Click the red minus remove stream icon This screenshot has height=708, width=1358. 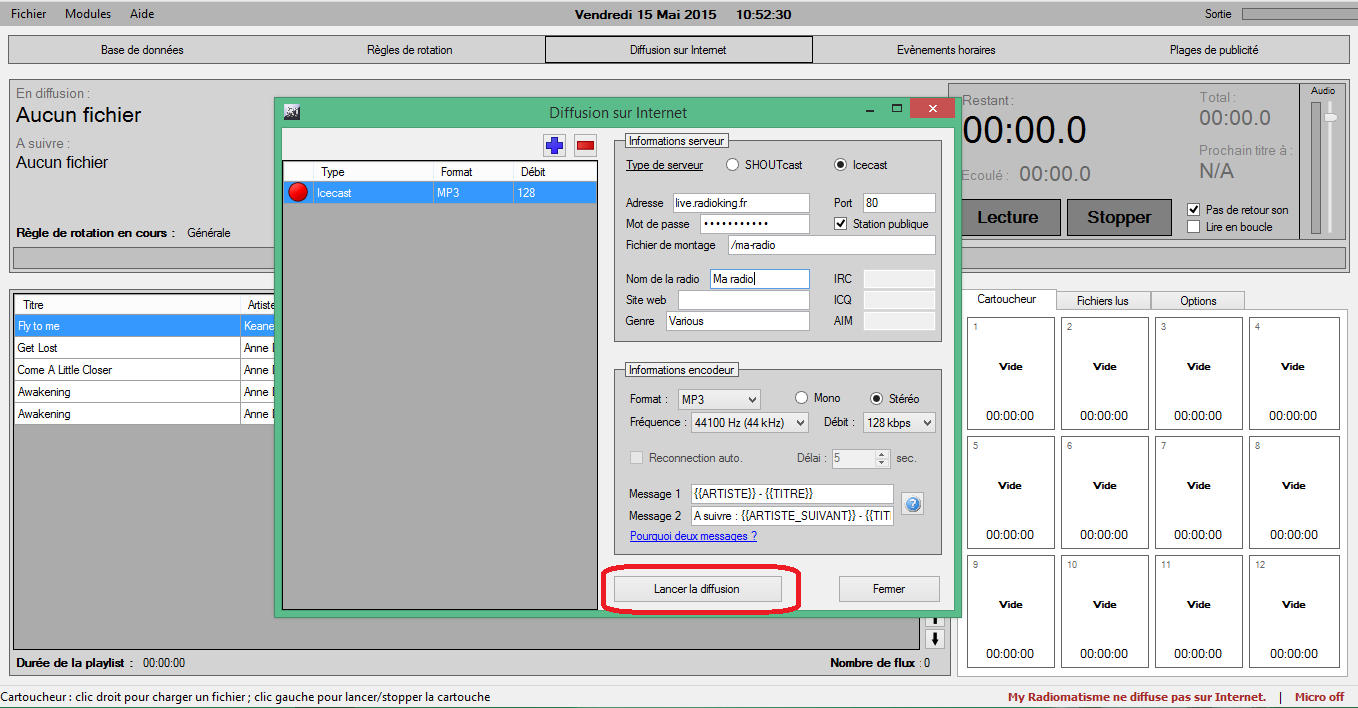(585, 146)
